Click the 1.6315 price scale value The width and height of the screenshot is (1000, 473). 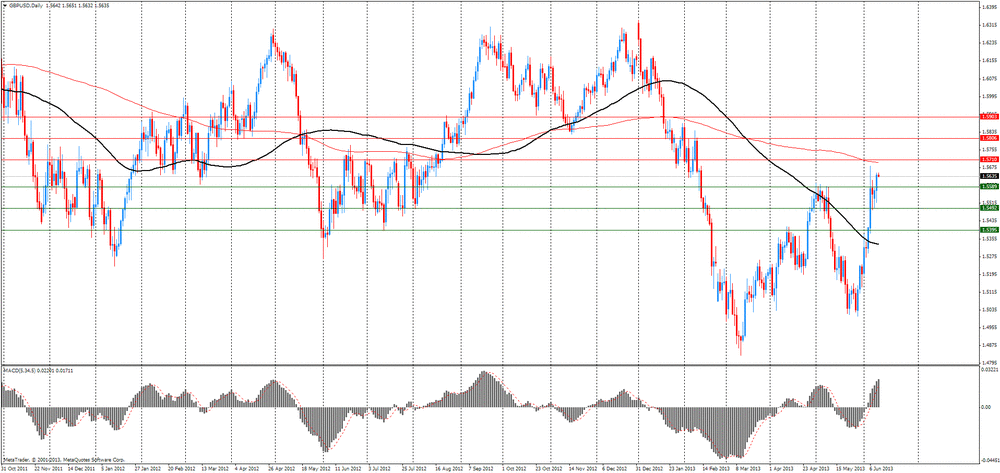pyautogui.click(x=990, y=26)
